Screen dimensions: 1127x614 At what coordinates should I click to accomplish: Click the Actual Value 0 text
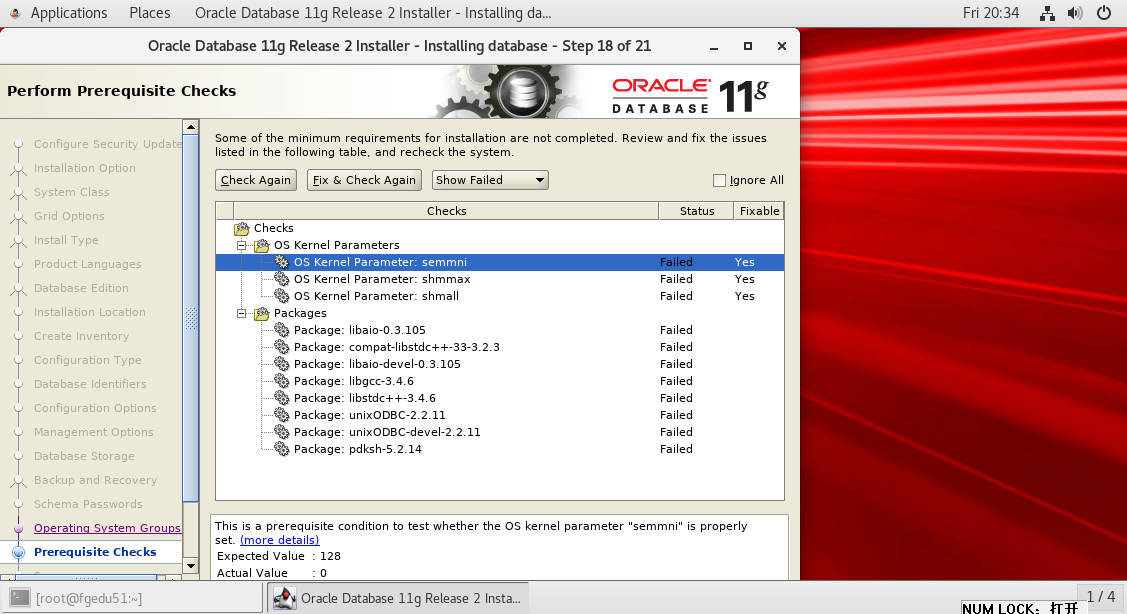tap(272, 573)
